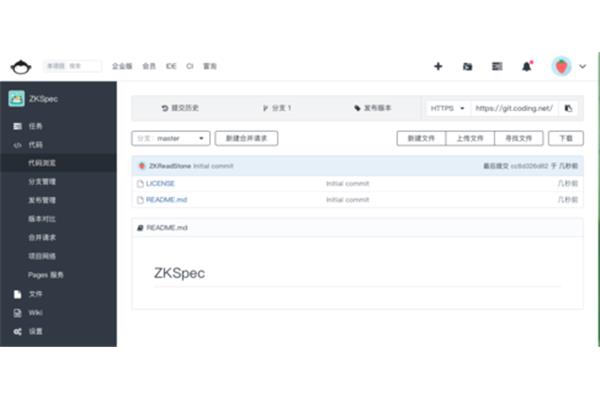Click the 设置 gears icon in sidebar

tap(17, 331)
